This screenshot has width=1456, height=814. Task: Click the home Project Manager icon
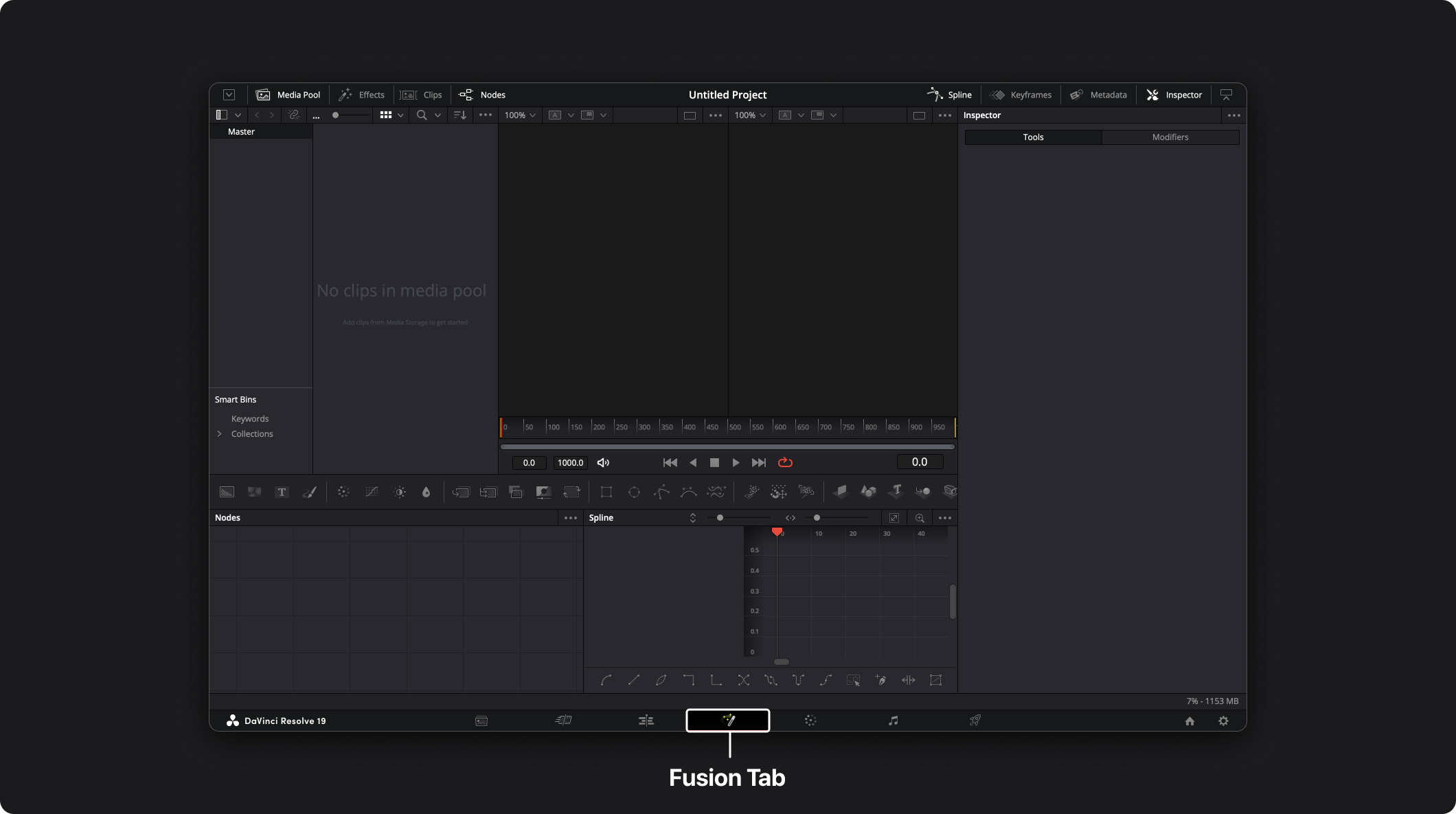[1190, 721]
